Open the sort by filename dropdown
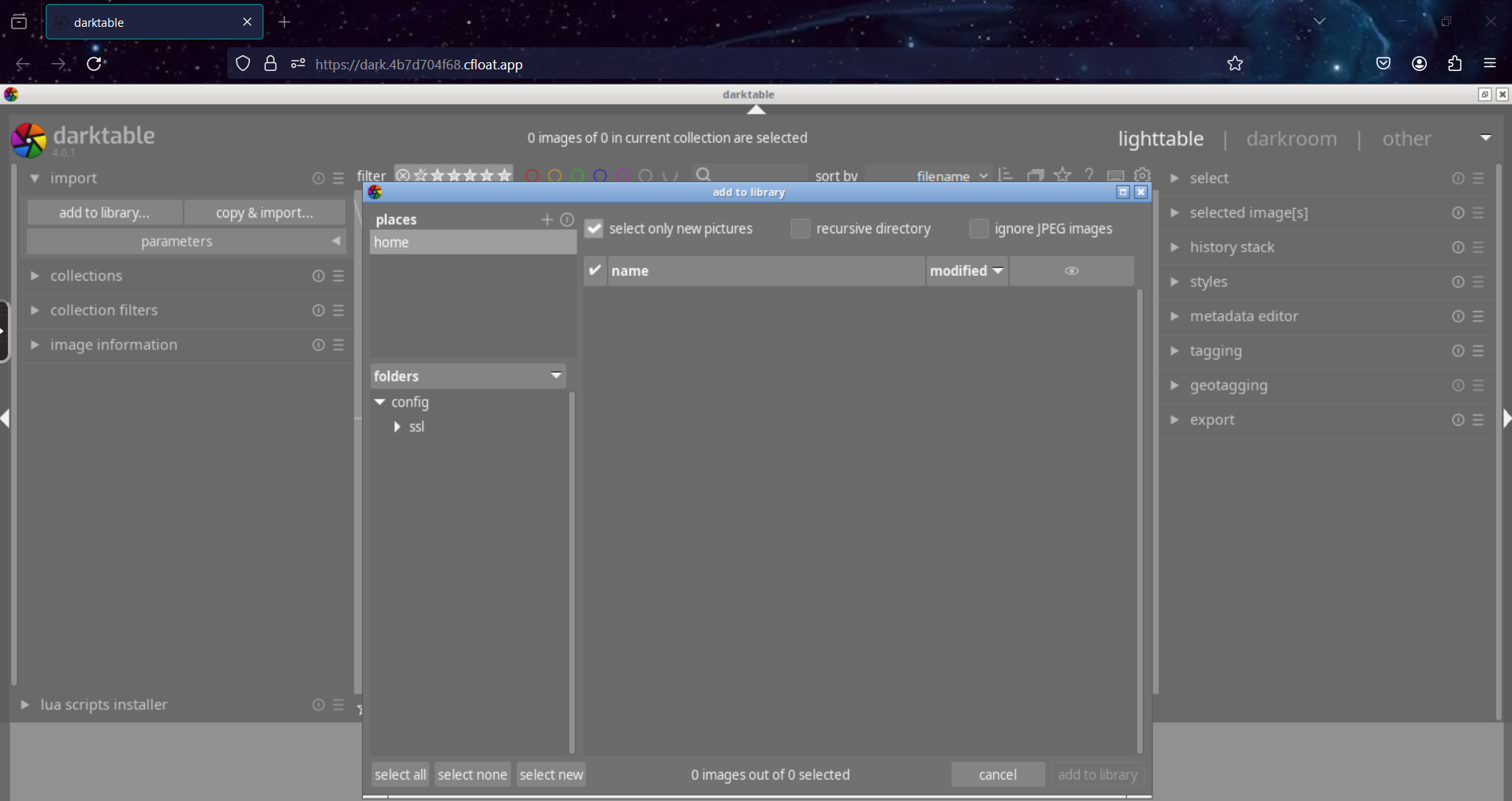The width and height of the screenshot is (1512, 801). 928,176
